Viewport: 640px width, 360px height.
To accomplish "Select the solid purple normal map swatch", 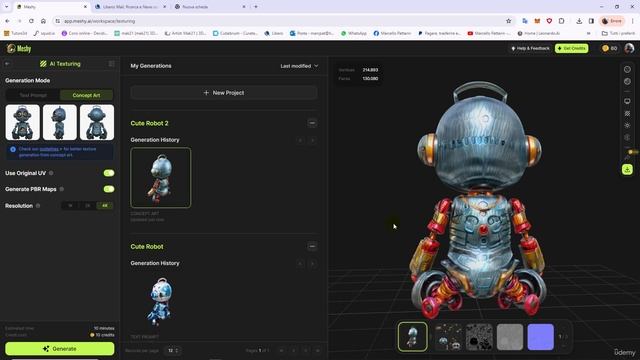I will point(540,337).
